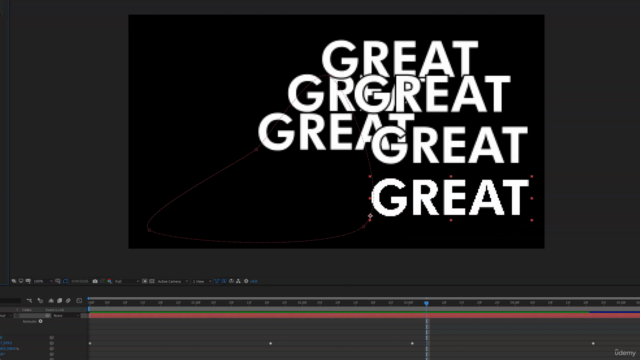Click the TrkMat column header
Screen dimensions: 640x360
pos(27,310)
